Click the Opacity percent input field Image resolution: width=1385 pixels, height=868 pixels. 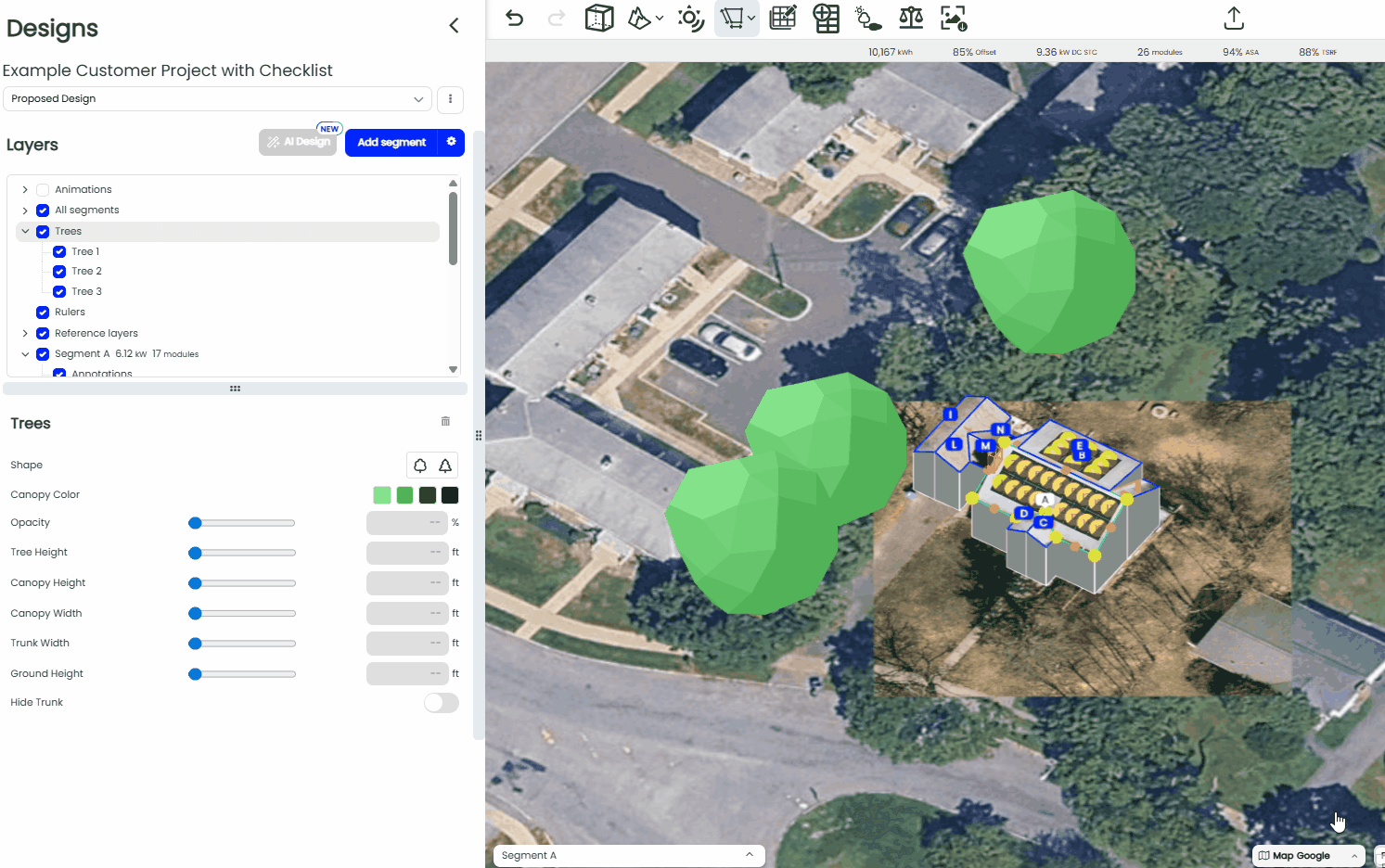pos(407,523)
